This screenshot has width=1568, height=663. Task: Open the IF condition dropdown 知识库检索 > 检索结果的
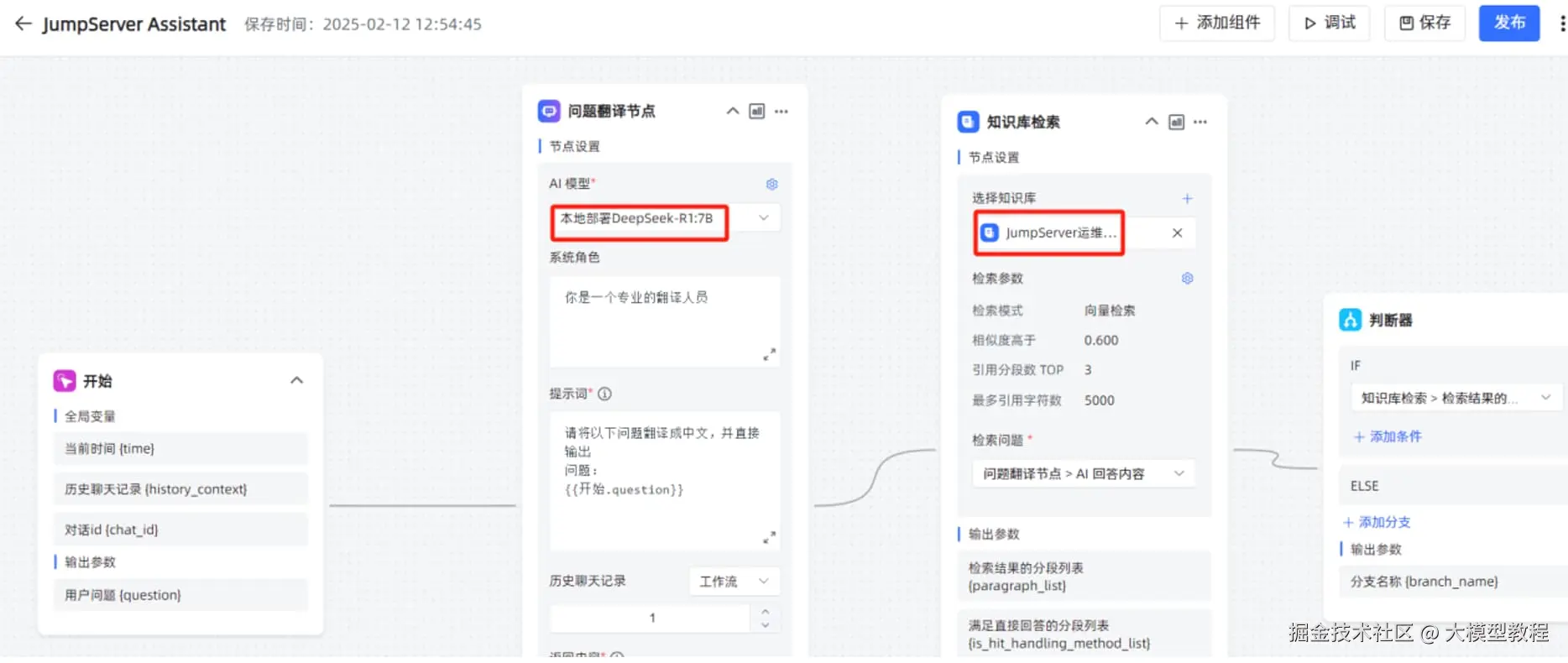point(1456,398)
